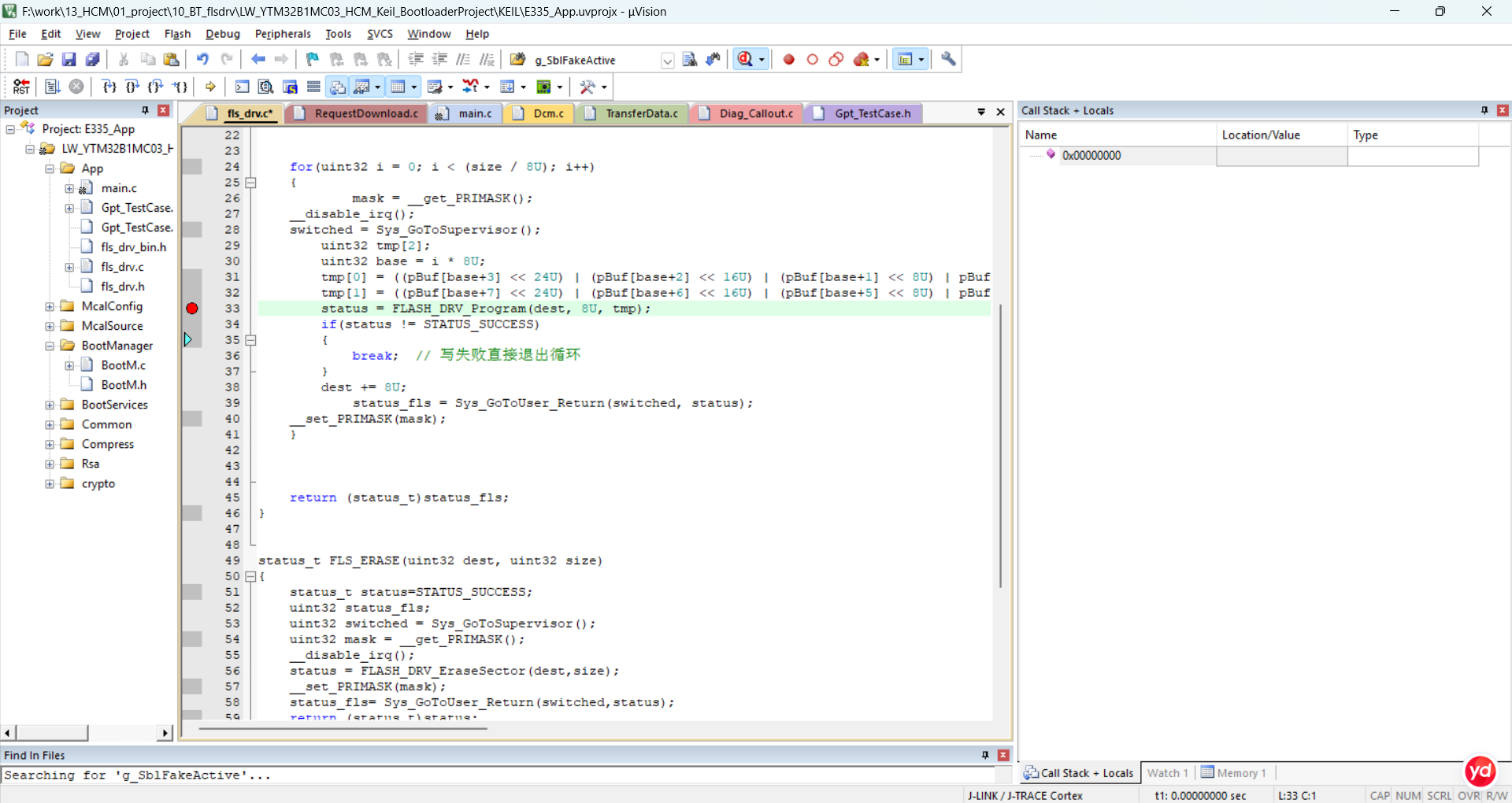The image size is (1512, 803).
Task: Click the Save All toolbar icon
Action: 92,59
